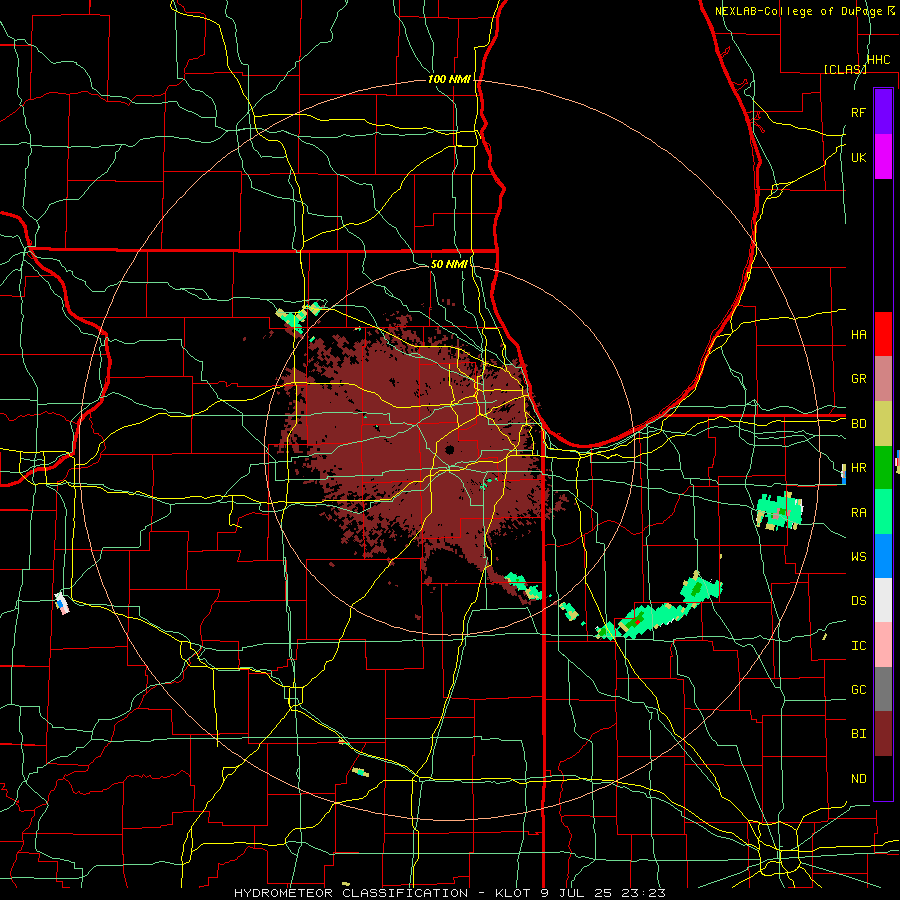Click the [CLAS] unit label
The image size is (900, 900).
click(x=845, y=69)
